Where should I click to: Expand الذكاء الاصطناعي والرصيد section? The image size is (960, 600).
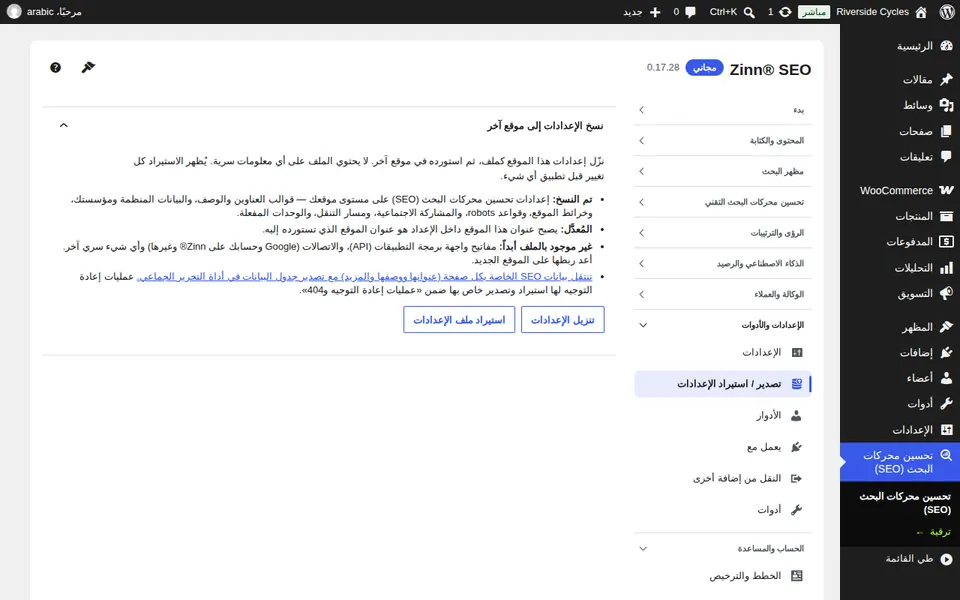click(x=723, y=263)
